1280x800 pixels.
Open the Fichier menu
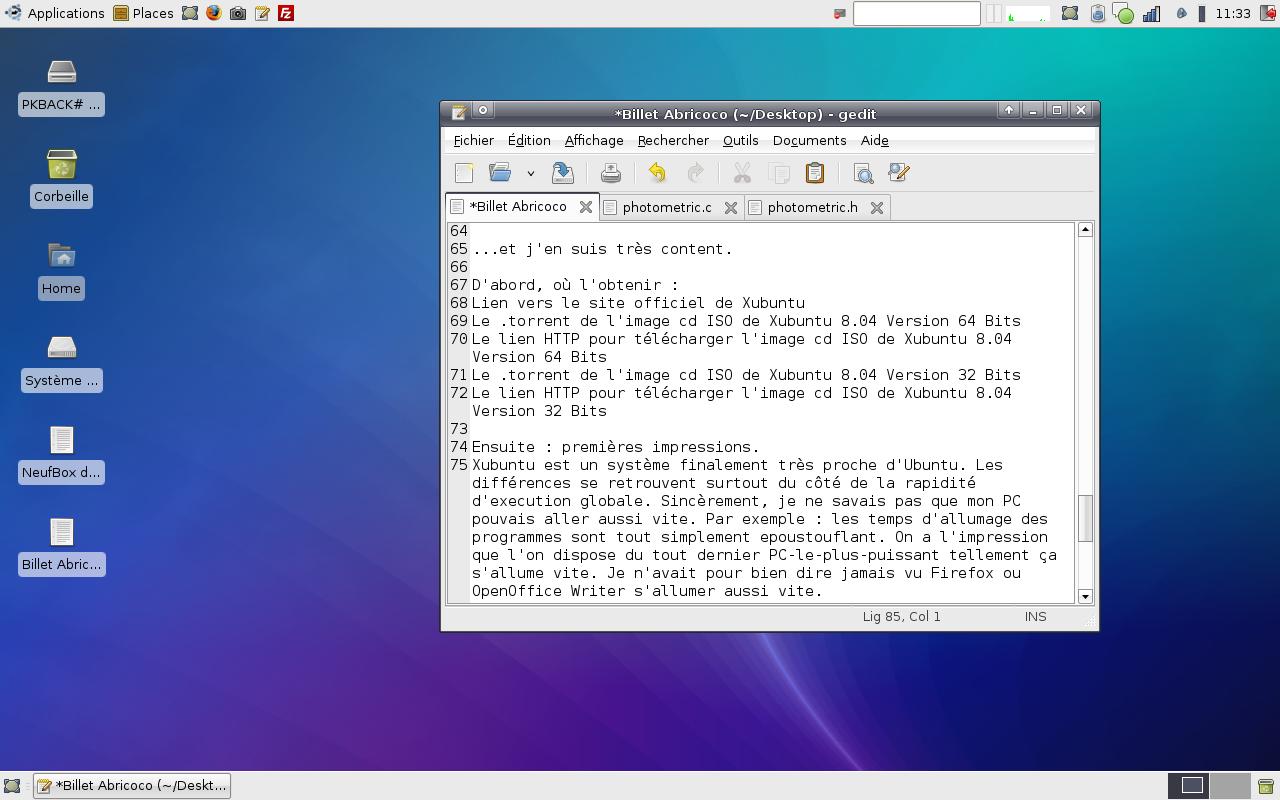pyautogui.click(x=473, y=141)
